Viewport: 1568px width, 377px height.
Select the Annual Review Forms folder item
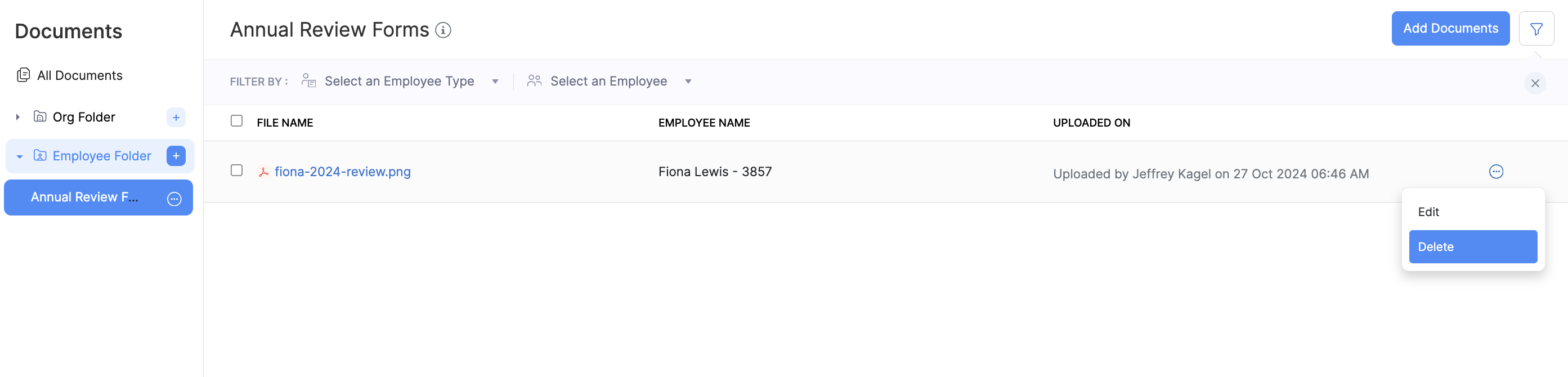(x=84, y=198)
